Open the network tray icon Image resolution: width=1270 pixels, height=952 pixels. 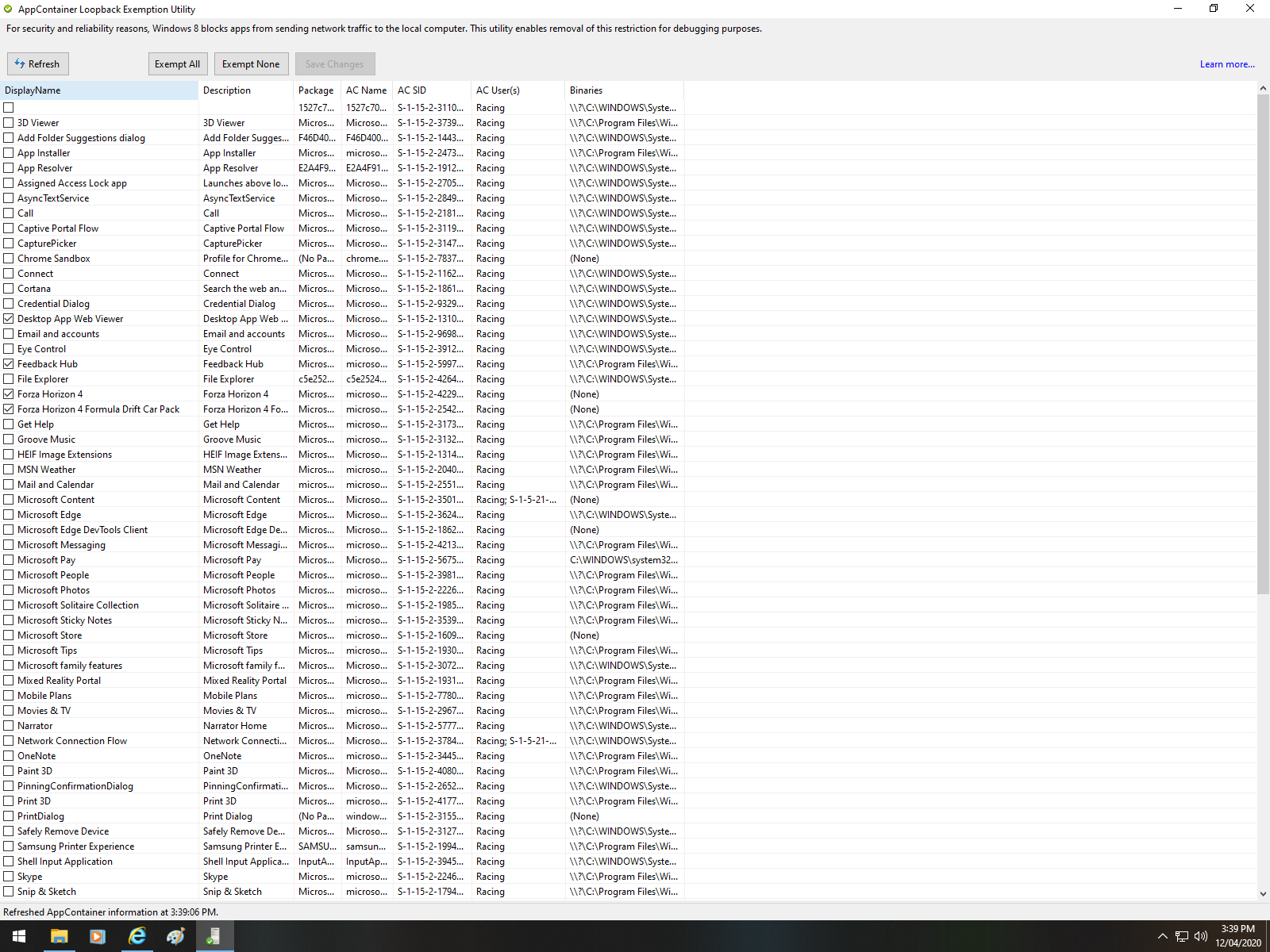1182,936
